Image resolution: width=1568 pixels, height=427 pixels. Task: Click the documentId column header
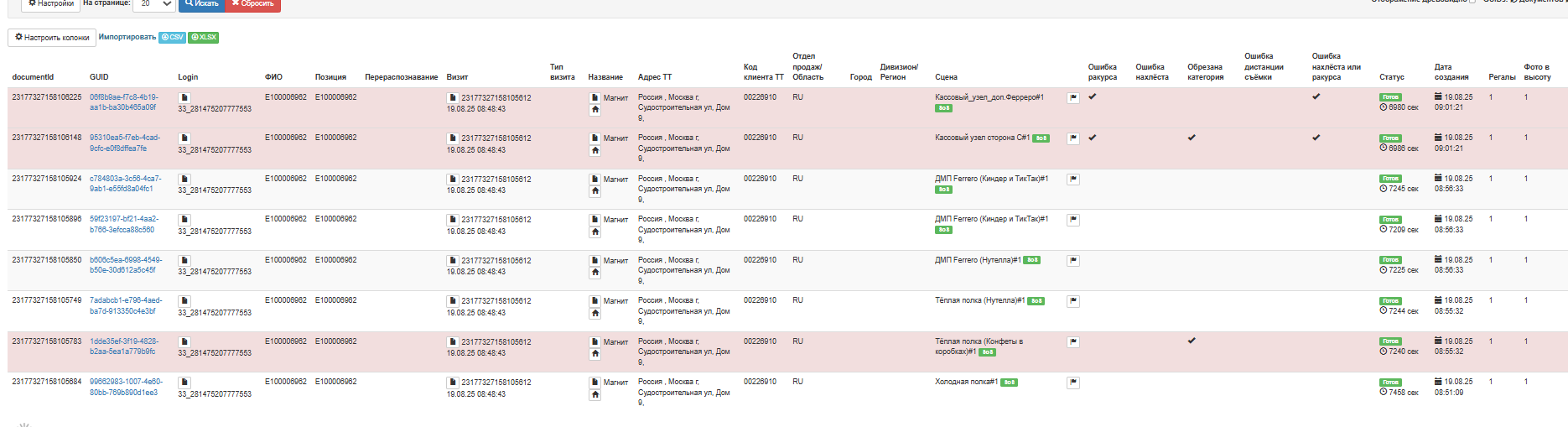pos(33,77)
